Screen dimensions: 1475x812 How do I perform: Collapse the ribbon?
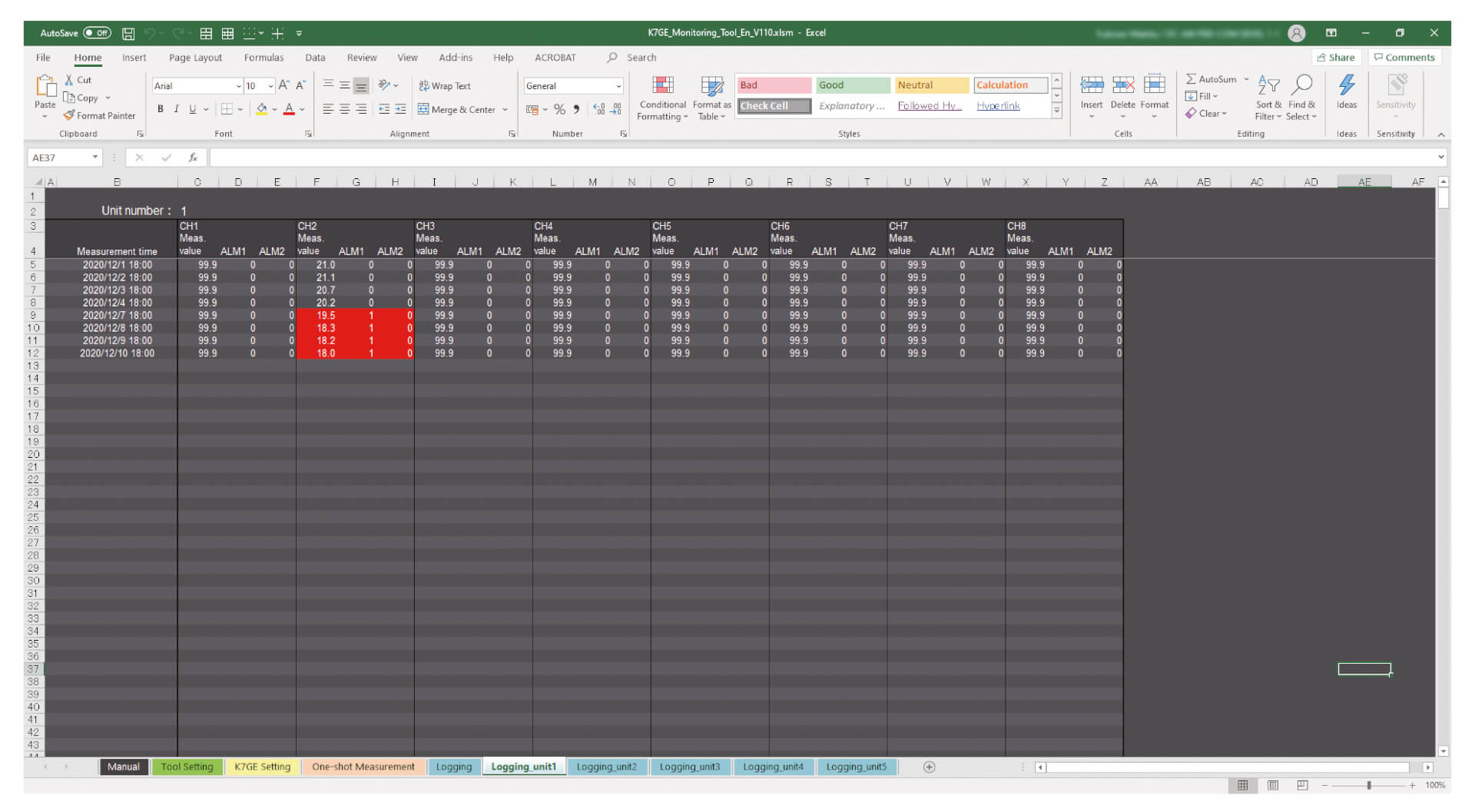tap(1441, 134)
